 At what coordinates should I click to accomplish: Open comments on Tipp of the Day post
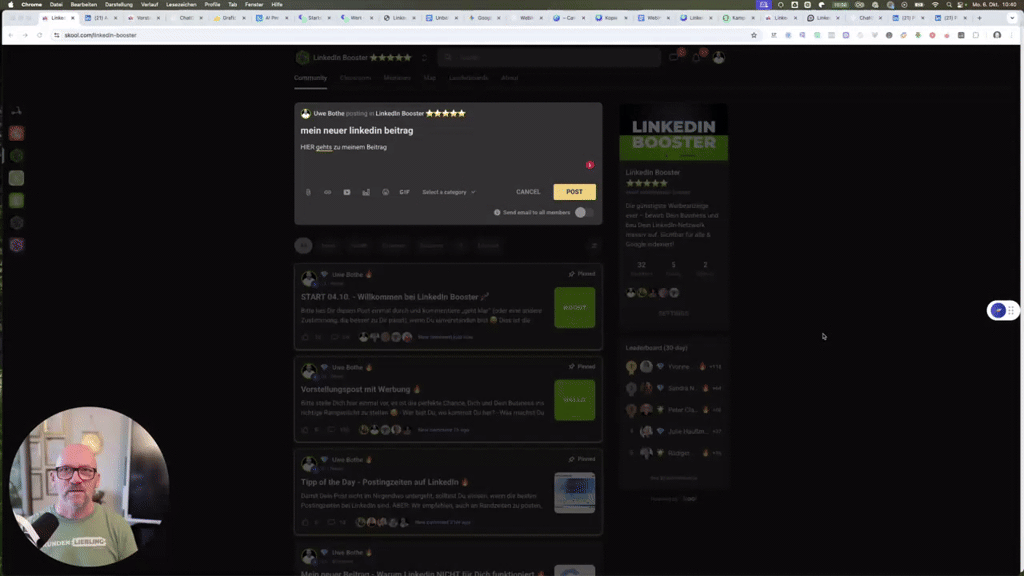coord(332,522)
